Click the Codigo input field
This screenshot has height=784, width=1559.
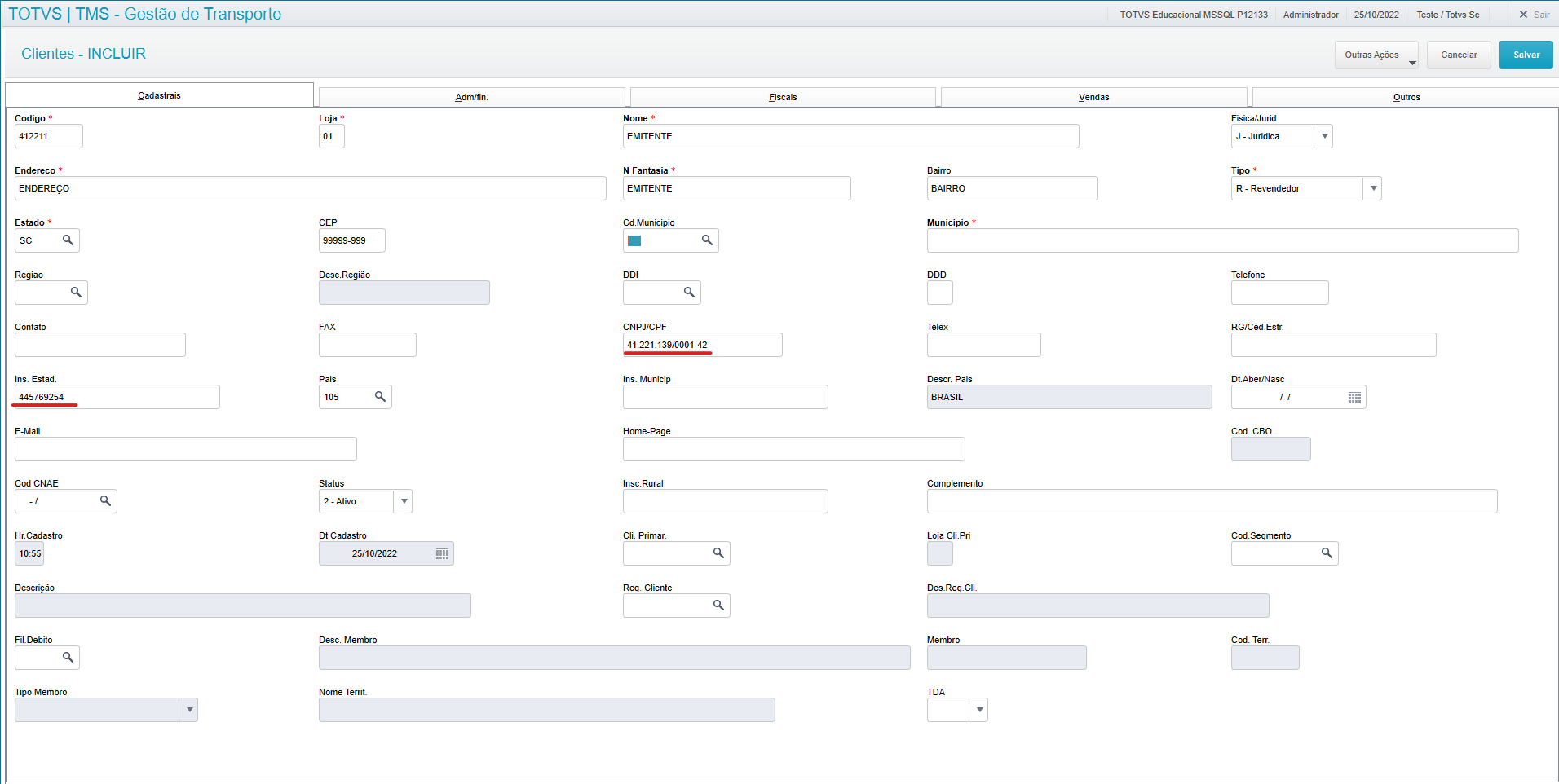tap(49, 136)
